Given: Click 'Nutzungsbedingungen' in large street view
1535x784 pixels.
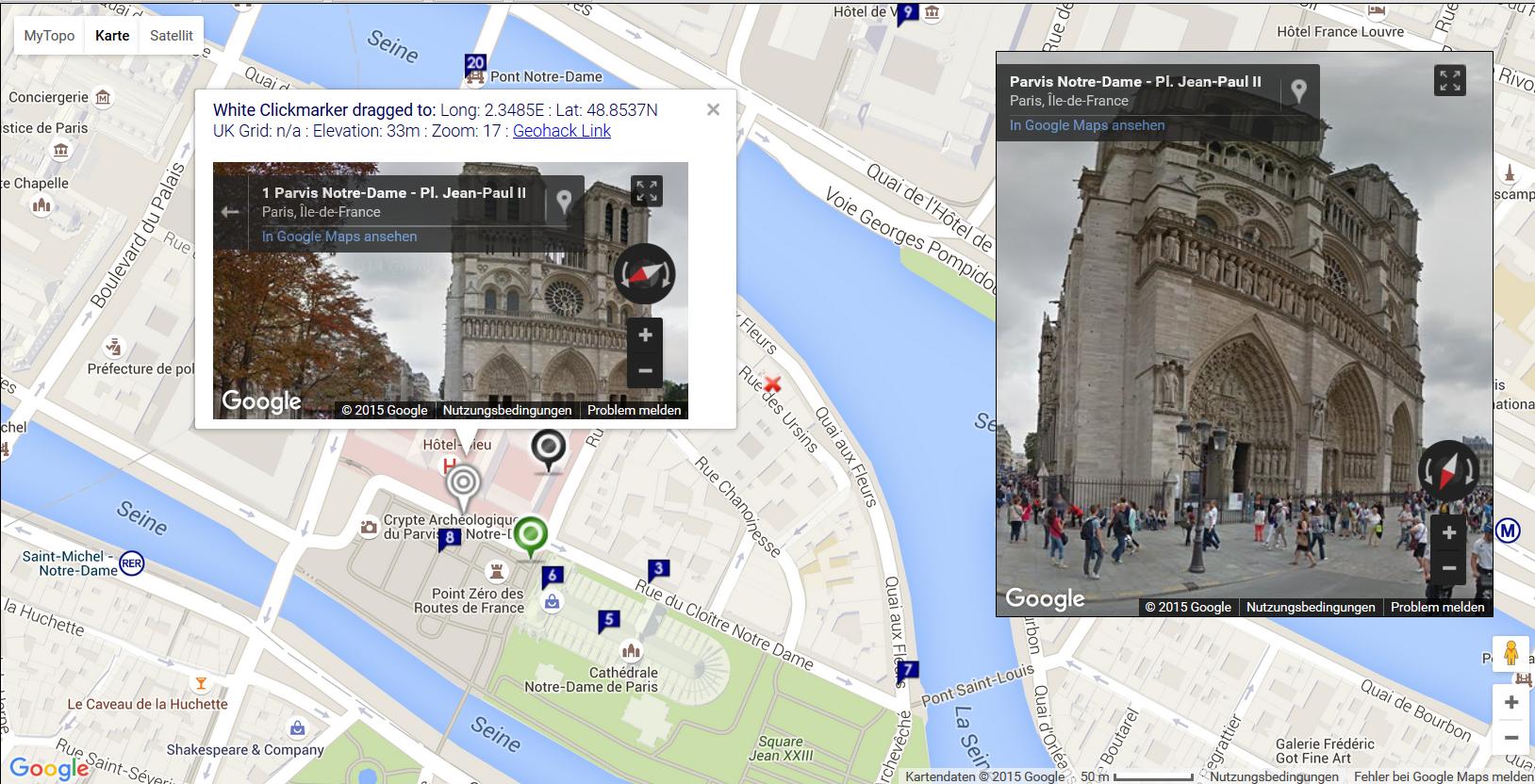Looking at the screenshot, I should pos(1311,607).
